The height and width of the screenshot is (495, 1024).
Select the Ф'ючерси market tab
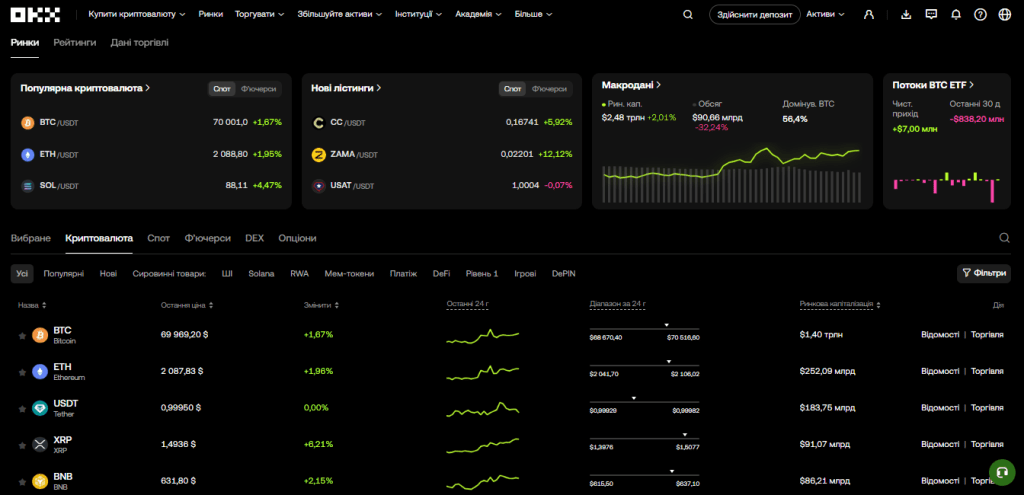click(208, 238)
